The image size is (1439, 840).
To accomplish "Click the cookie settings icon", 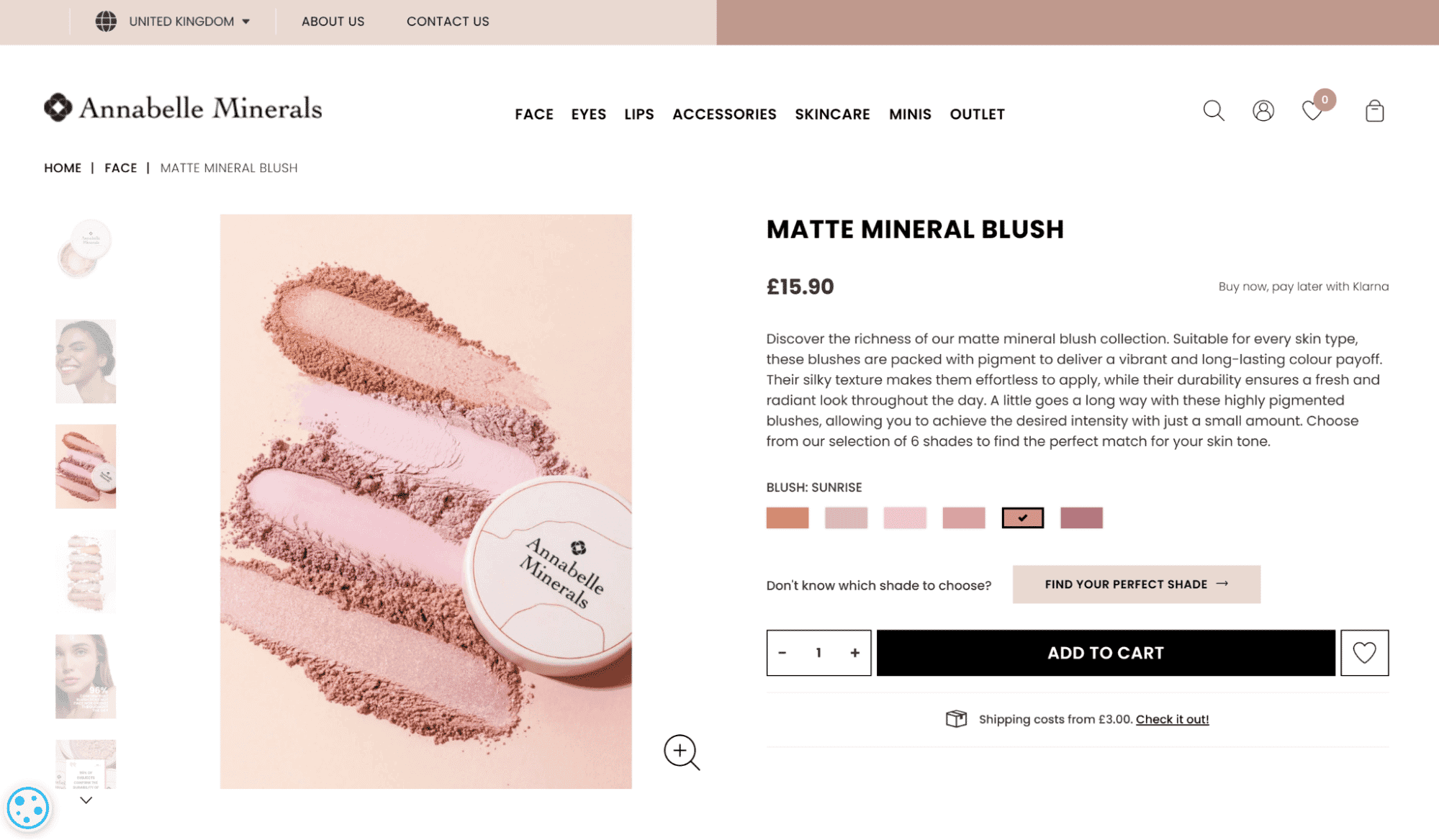I will point(28,808).
